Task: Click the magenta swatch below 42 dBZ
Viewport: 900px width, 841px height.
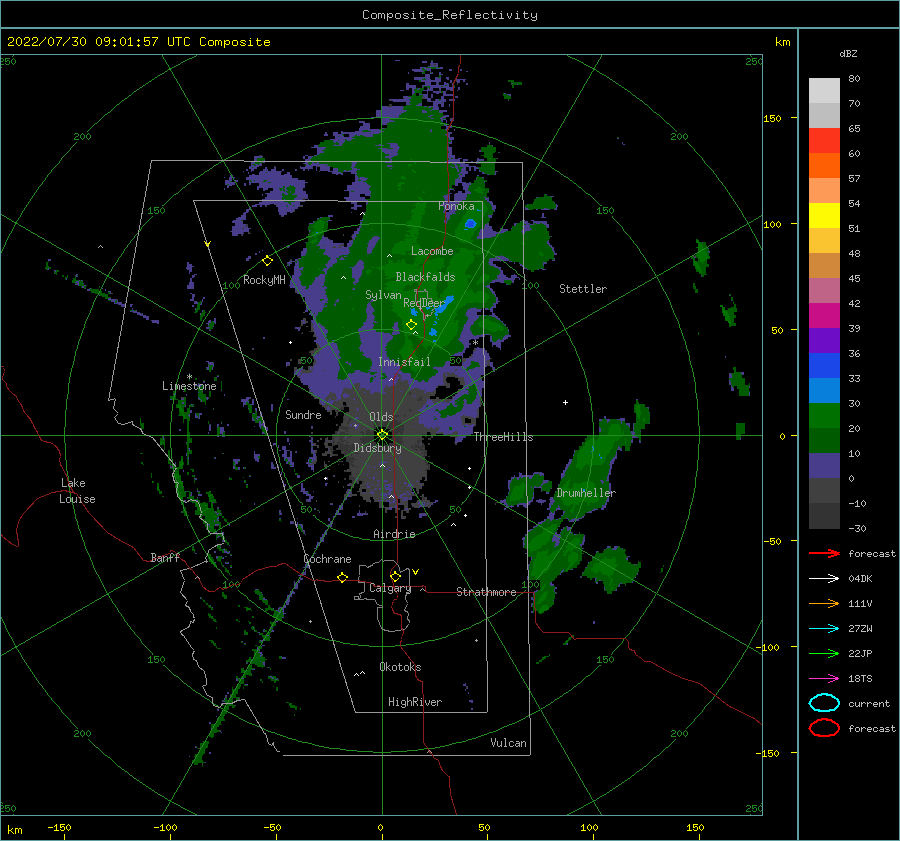Action: click(824, 316)
